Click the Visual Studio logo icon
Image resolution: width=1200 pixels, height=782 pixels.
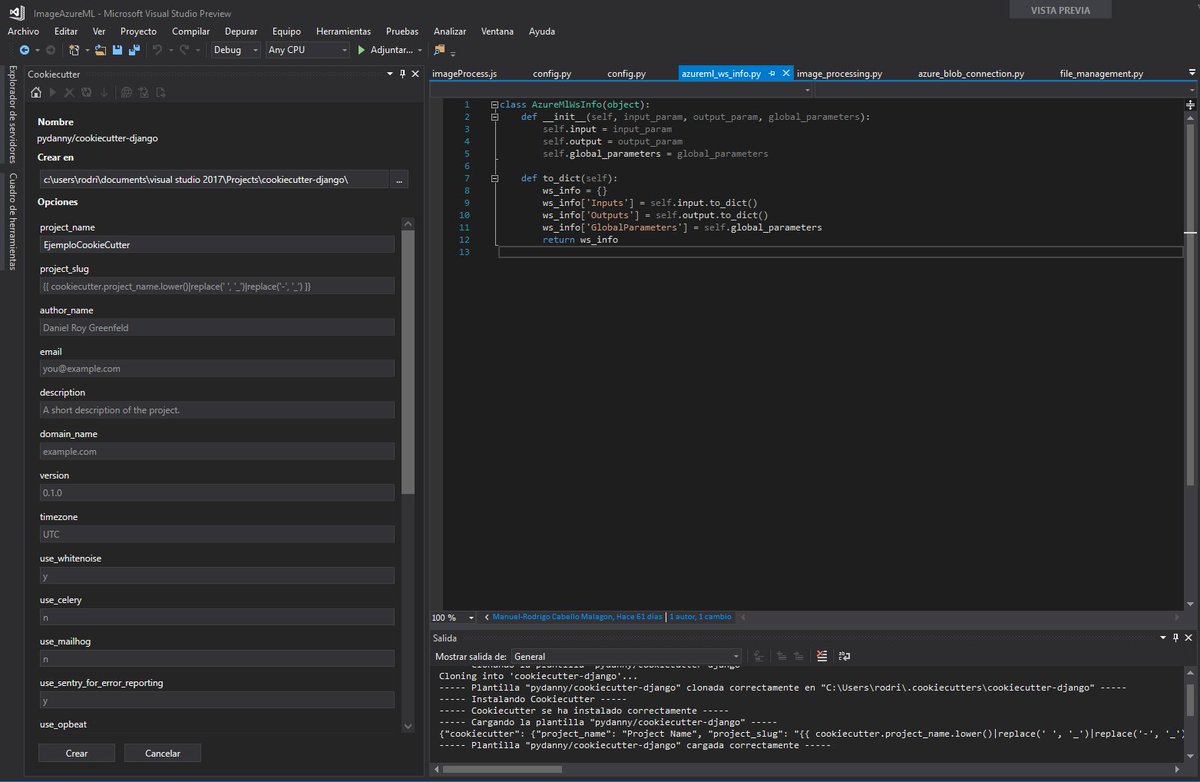pos(16,13)
